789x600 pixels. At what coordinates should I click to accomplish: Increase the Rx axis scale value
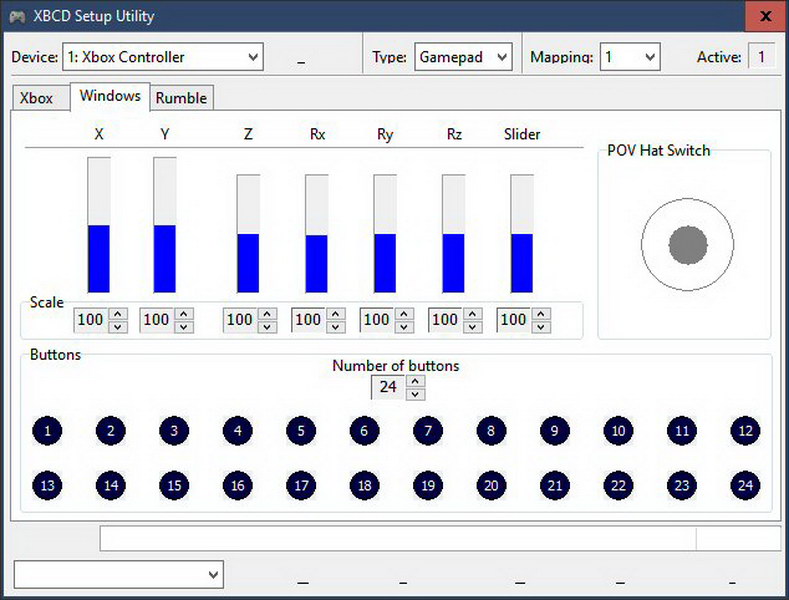point(336,314)
